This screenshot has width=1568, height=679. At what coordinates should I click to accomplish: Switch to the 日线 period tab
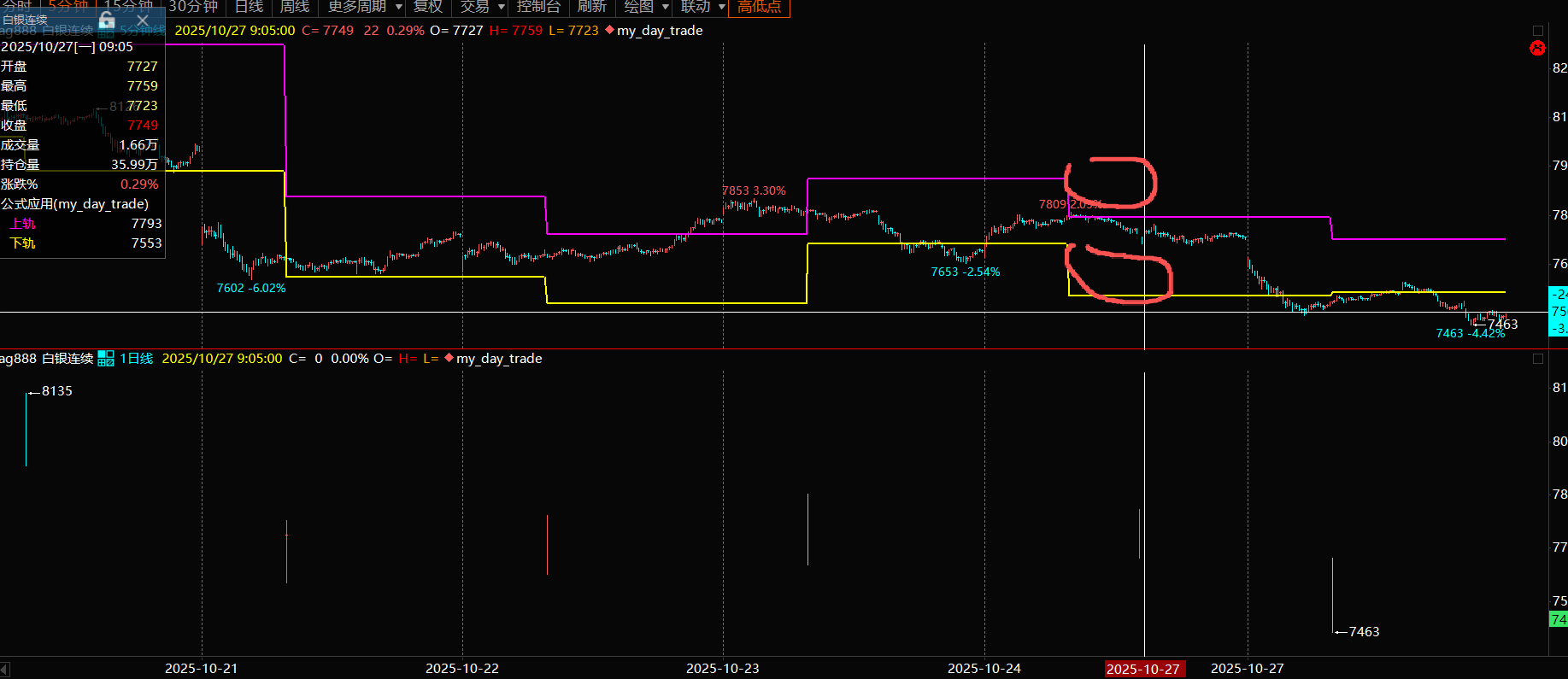[249, 7]
